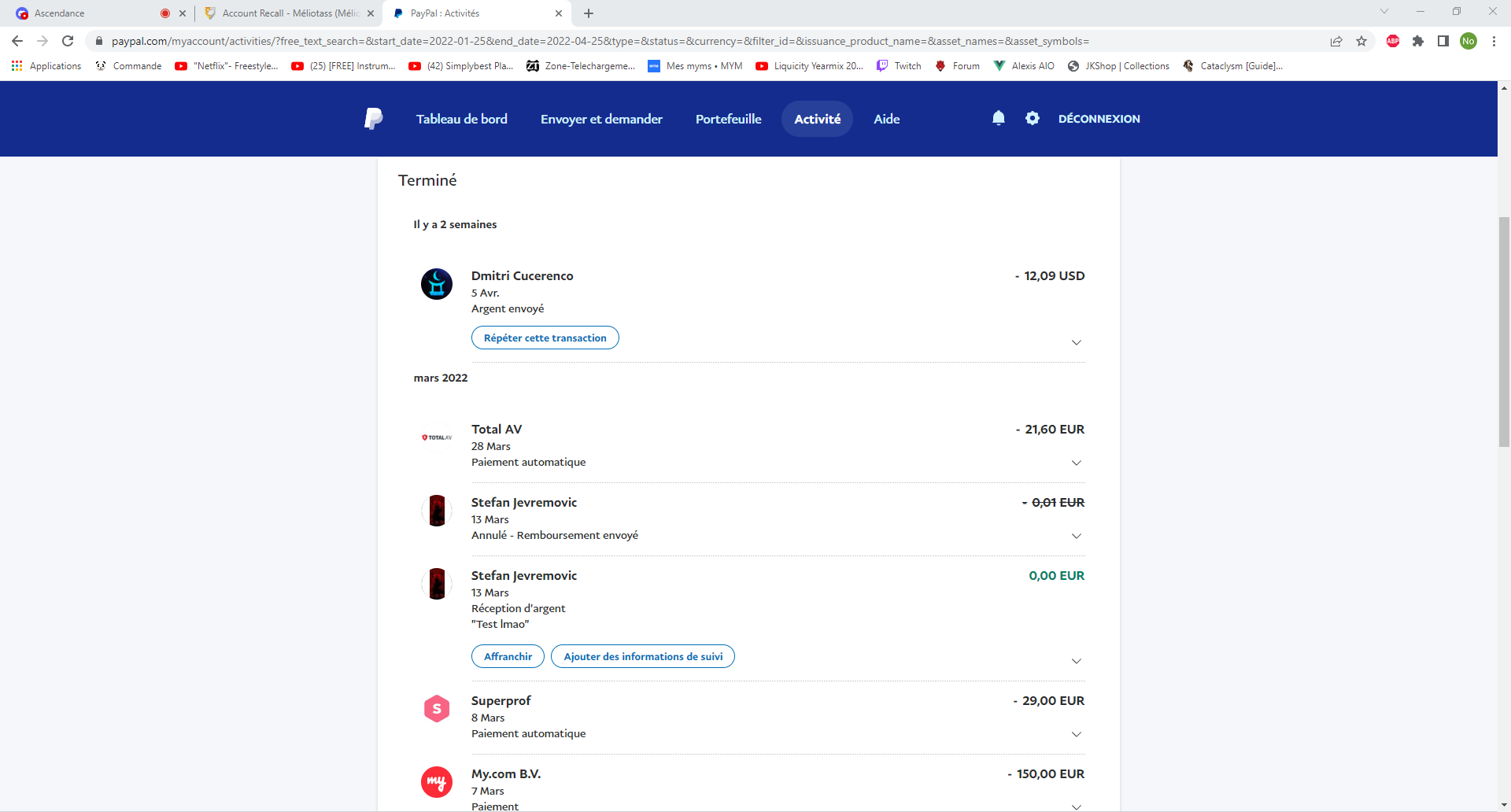The image size is (1511, 812).
Task: Expand the cancelled Stefan Jevremovic refund details
Action: (1077, 536)
